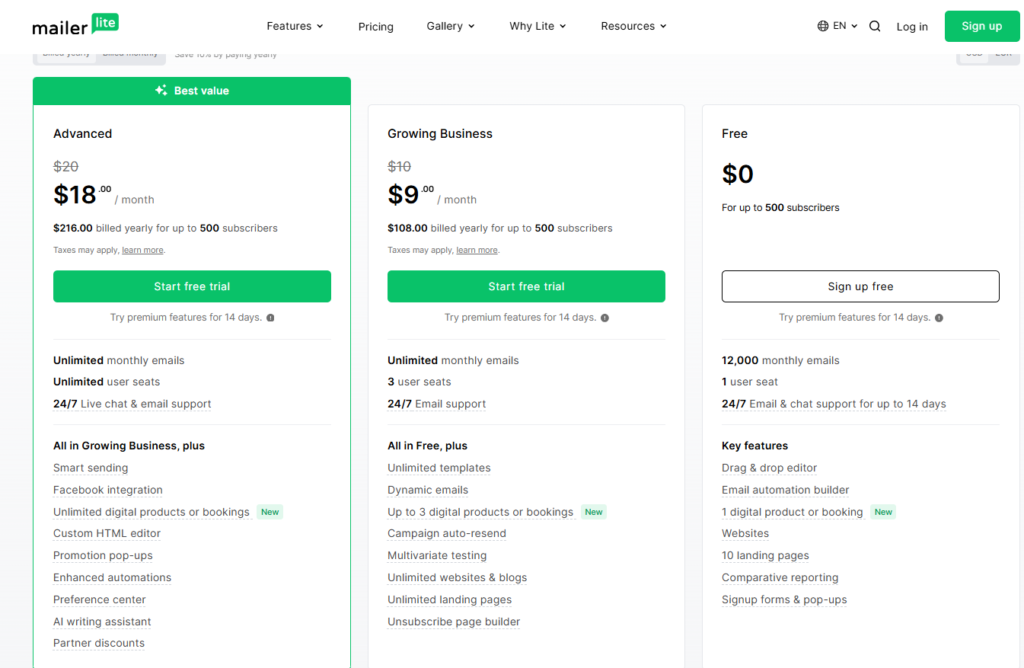Click the MailerLite logo
Screen dimensions: 1024x668
coord(75,25)
